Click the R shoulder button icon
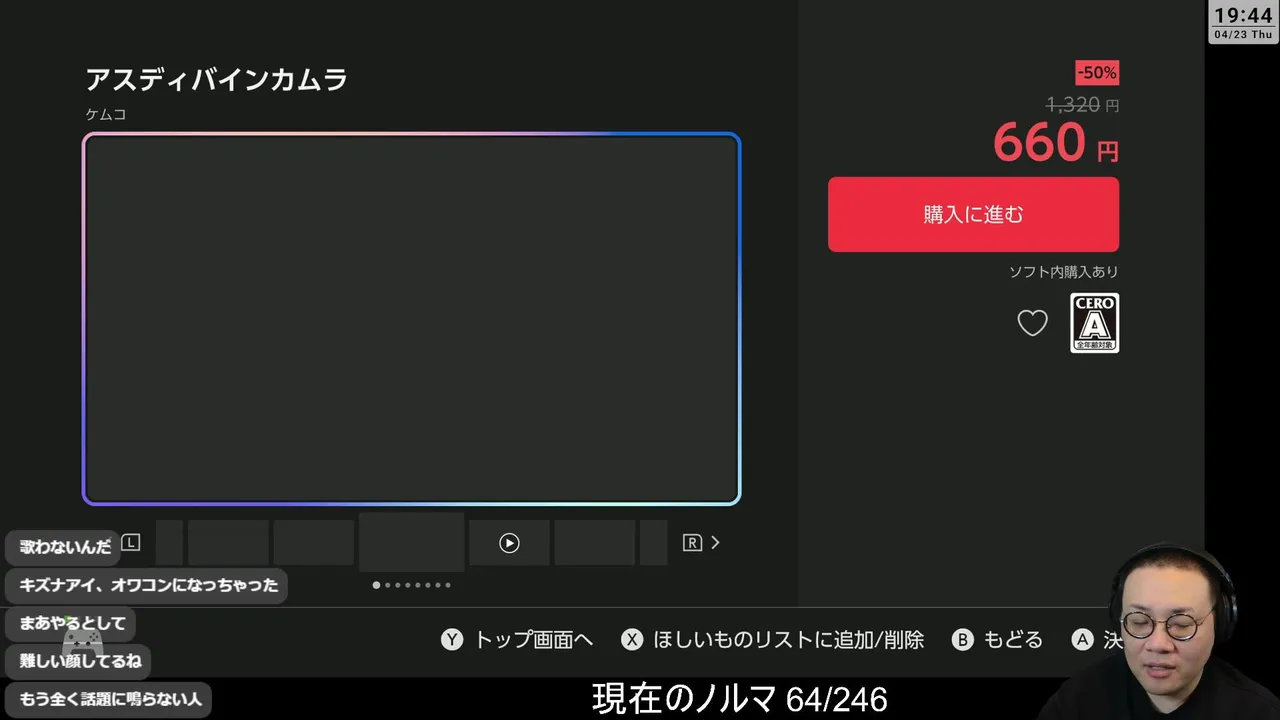This screenshot has height=720, width=1280. 692,543
